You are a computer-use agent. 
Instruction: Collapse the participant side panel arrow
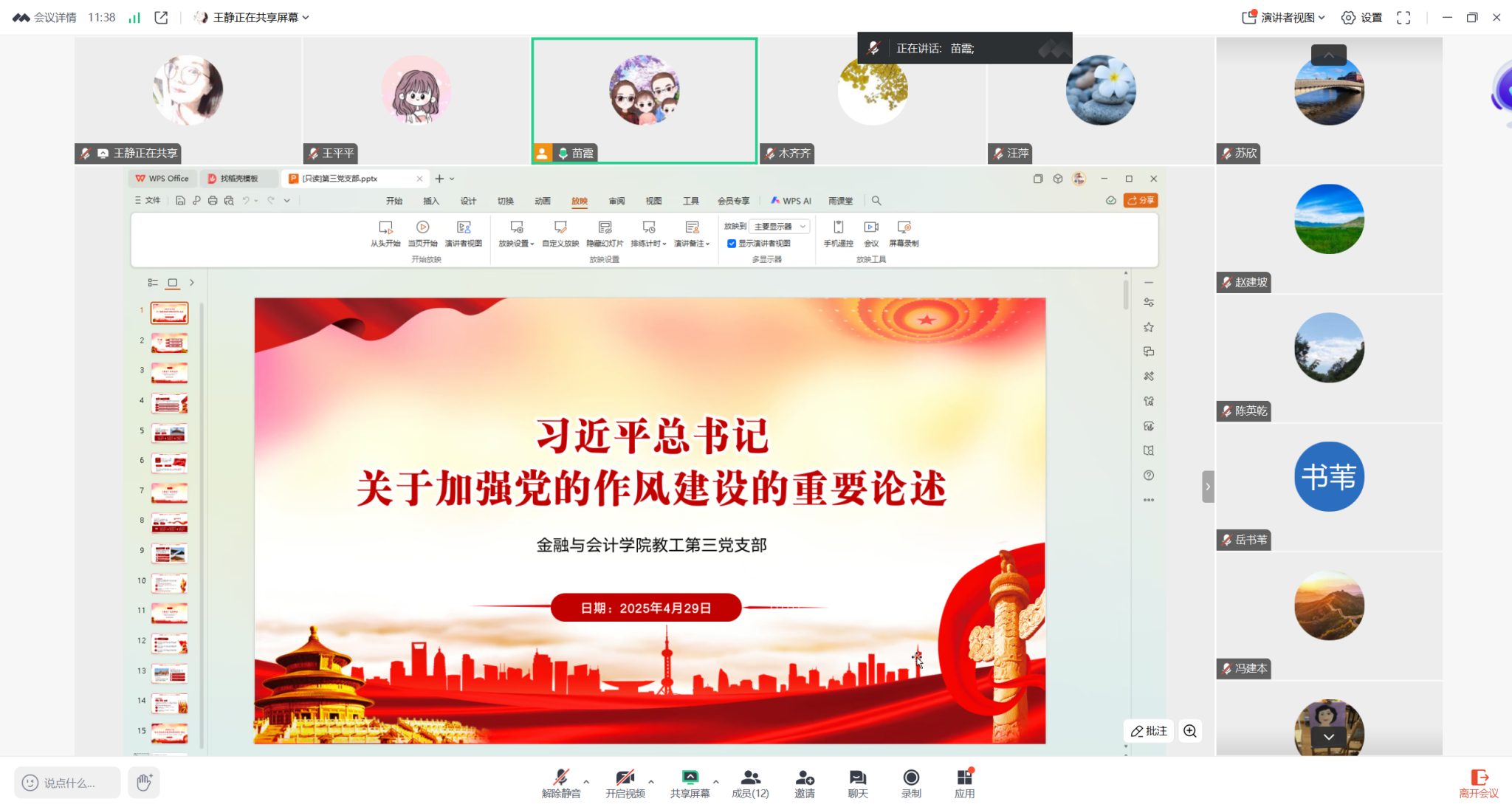coord(1208,487)
